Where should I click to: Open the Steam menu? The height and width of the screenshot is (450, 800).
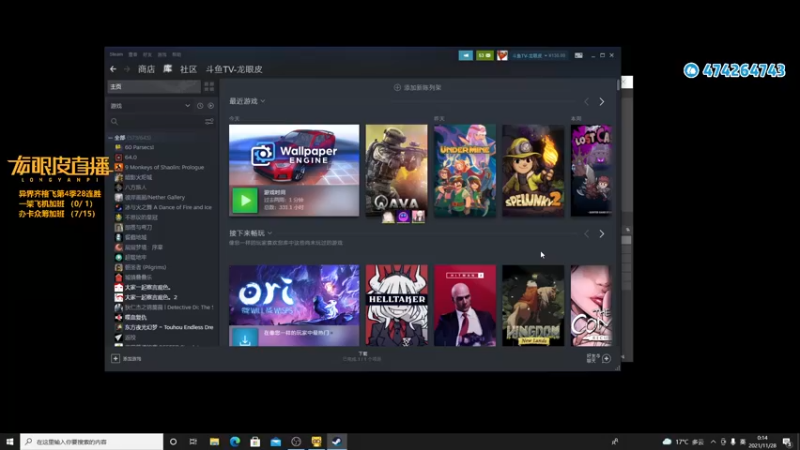click(x=116, y=54)
